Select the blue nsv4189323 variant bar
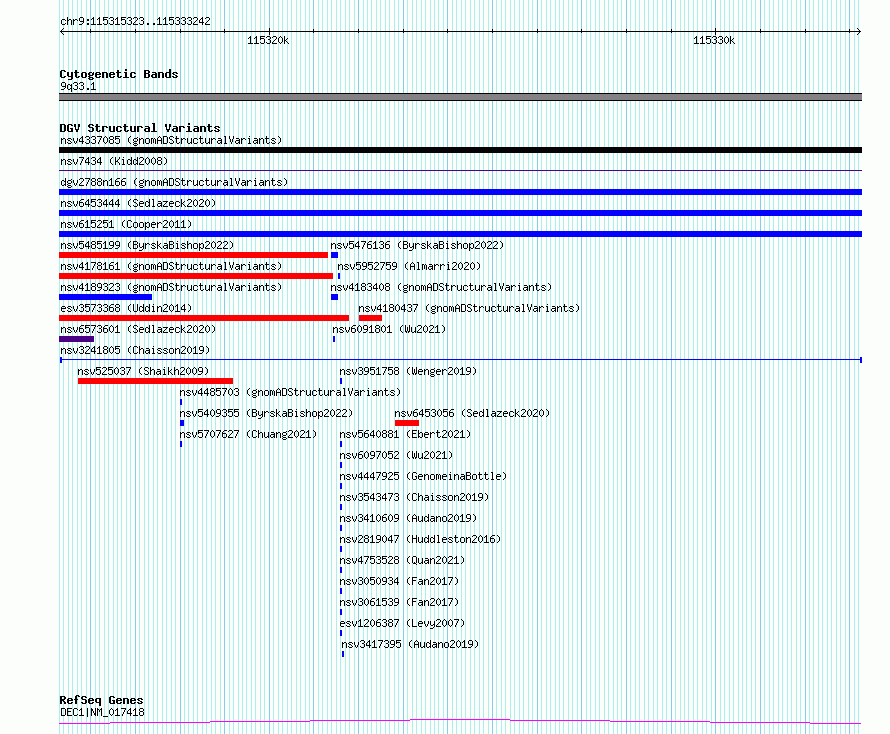 tap(106, 297)
